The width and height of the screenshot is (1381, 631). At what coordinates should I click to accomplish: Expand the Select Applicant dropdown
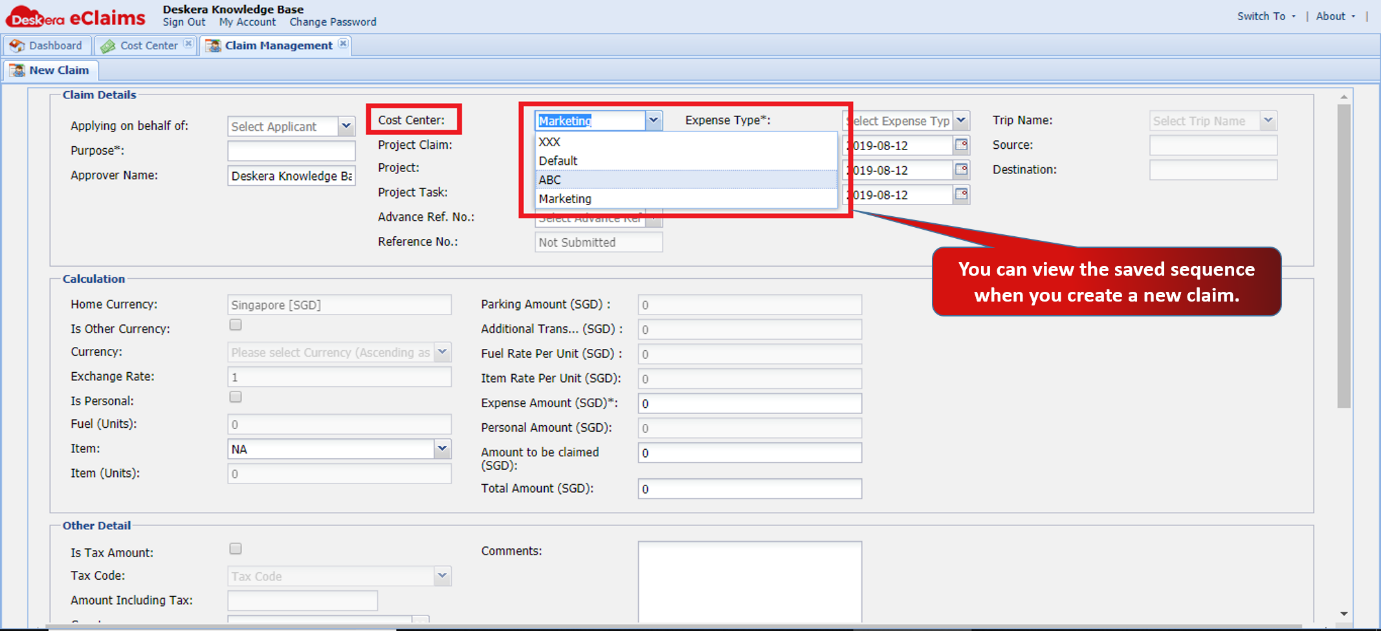(346, 126)
